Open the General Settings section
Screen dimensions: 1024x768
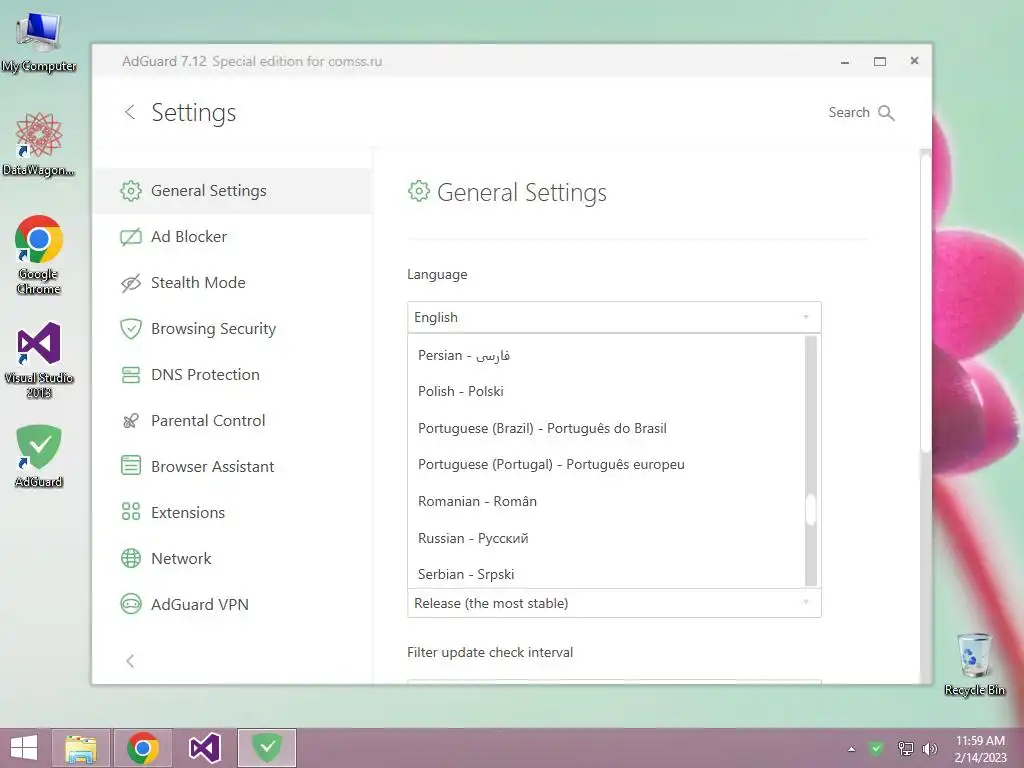232,191
